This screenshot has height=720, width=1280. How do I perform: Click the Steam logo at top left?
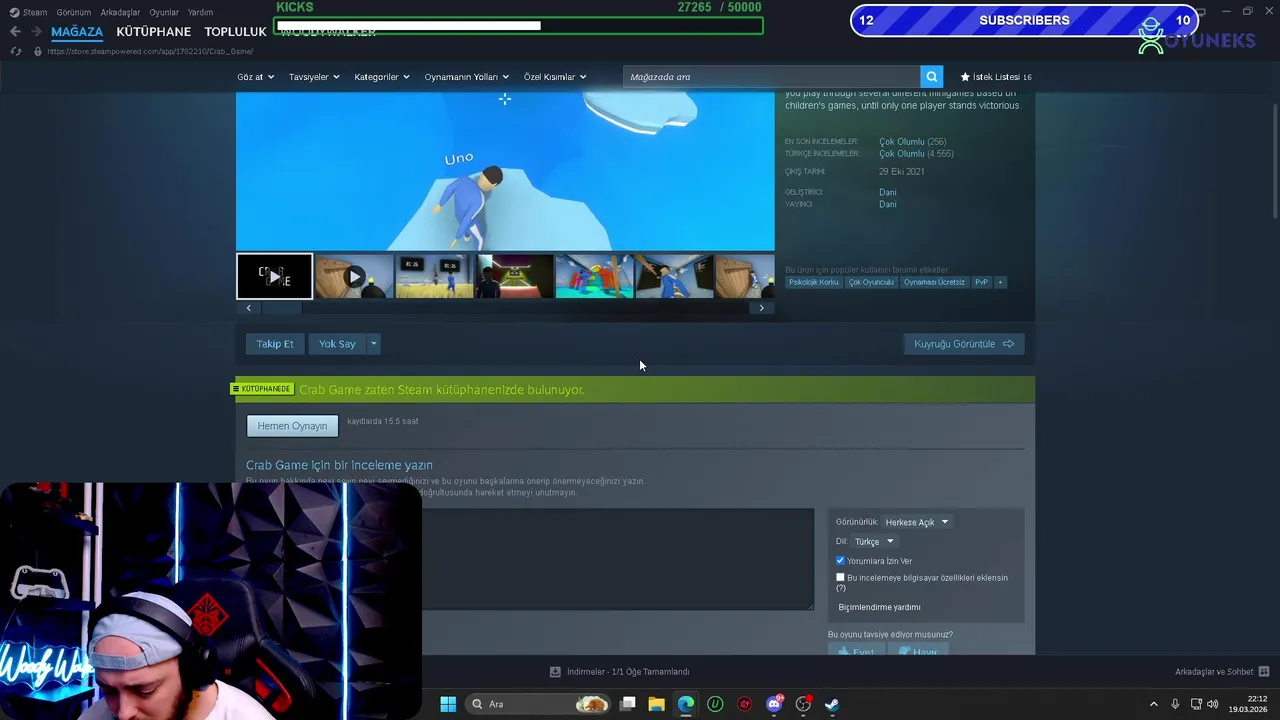[14, 12]
